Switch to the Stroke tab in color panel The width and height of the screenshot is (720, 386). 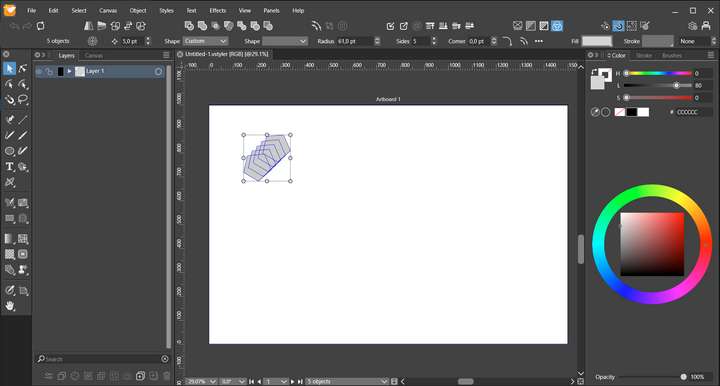click(x=644, y=56)
